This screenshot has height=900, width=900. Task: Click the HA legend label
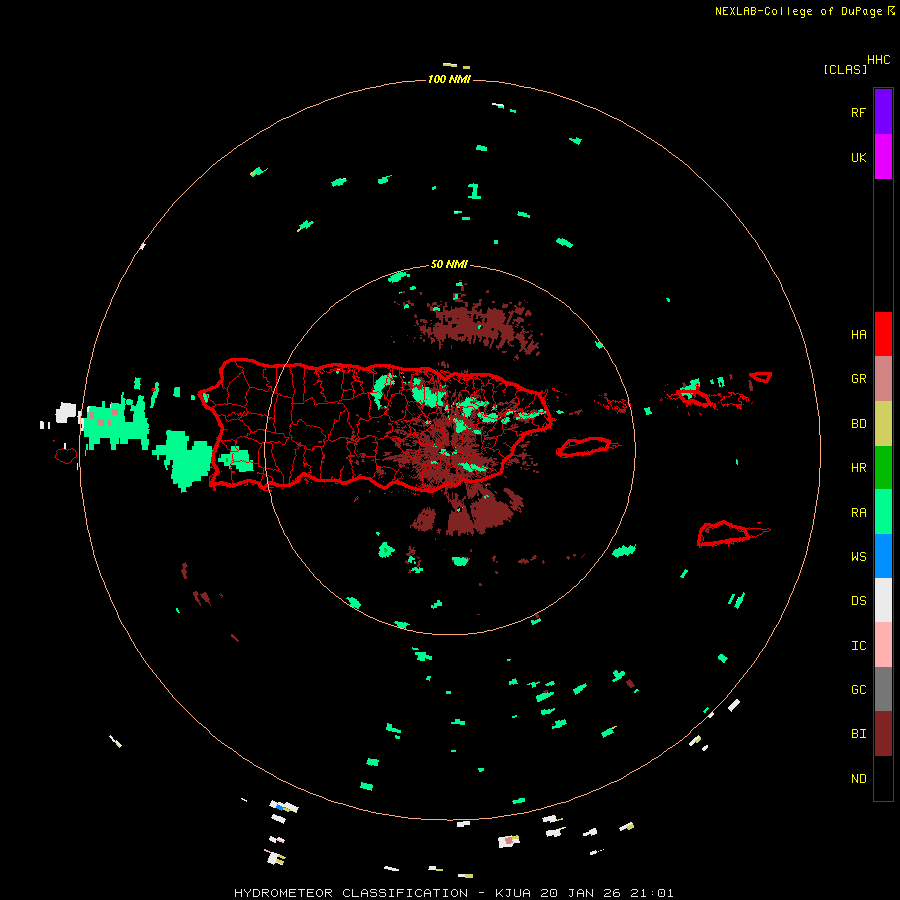858,335
